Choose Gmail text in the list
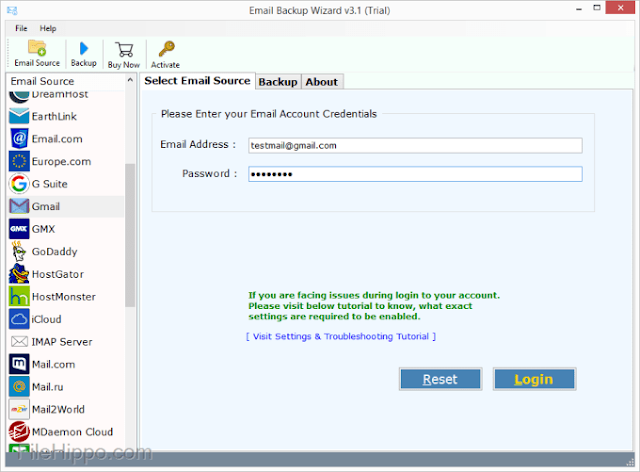Screen dimensions: 640x472 [46, 206]
